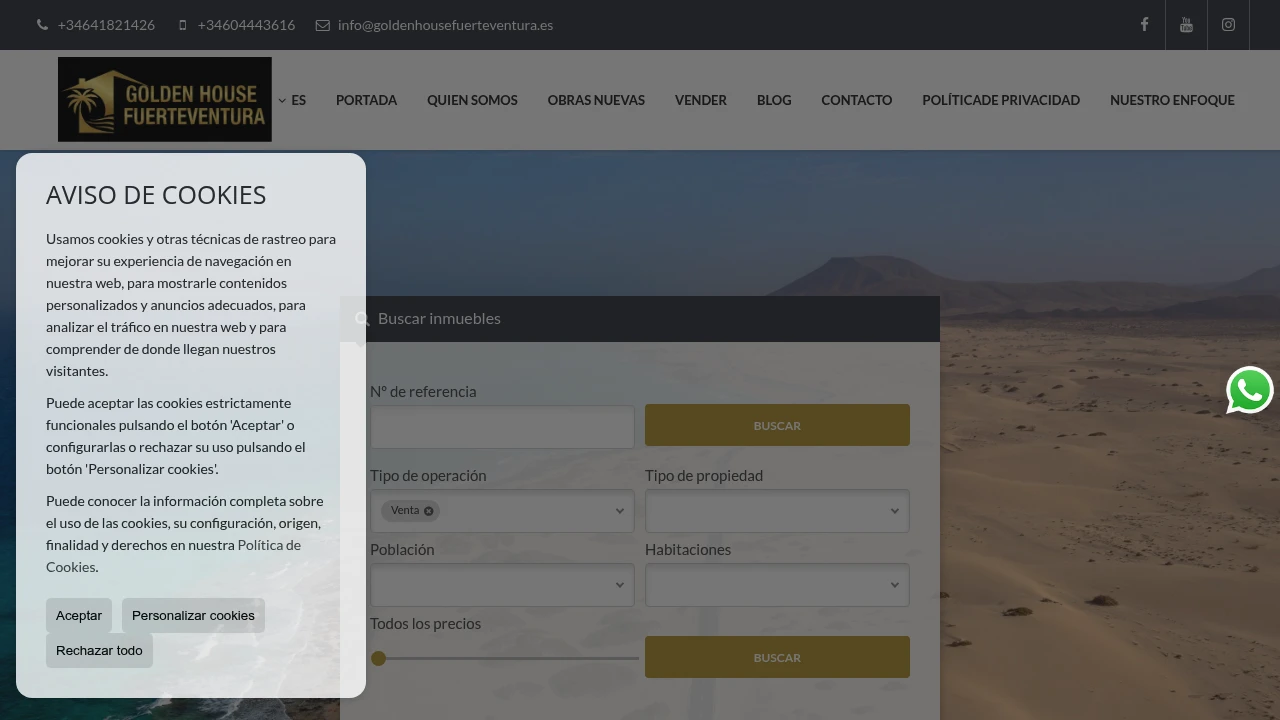The width and height of the screenshot is (1280, 720).
Task: Open the Políticade Privacidad menu item
Action: [x=1001, y=100]
